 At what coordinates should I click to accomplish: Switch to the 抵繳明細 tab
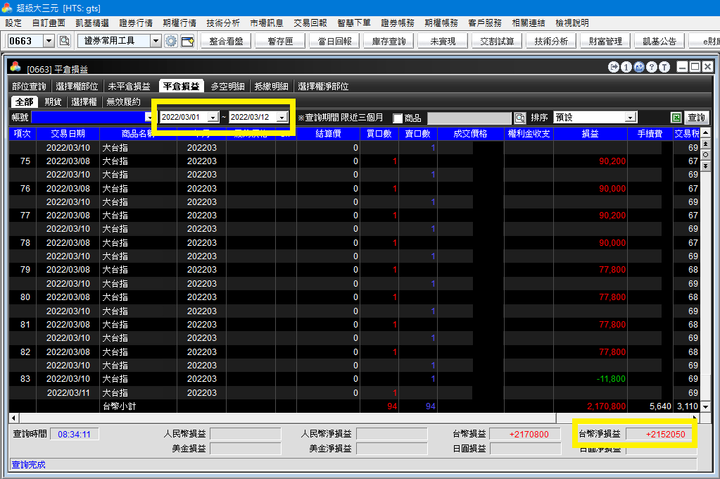pos(271,86)
